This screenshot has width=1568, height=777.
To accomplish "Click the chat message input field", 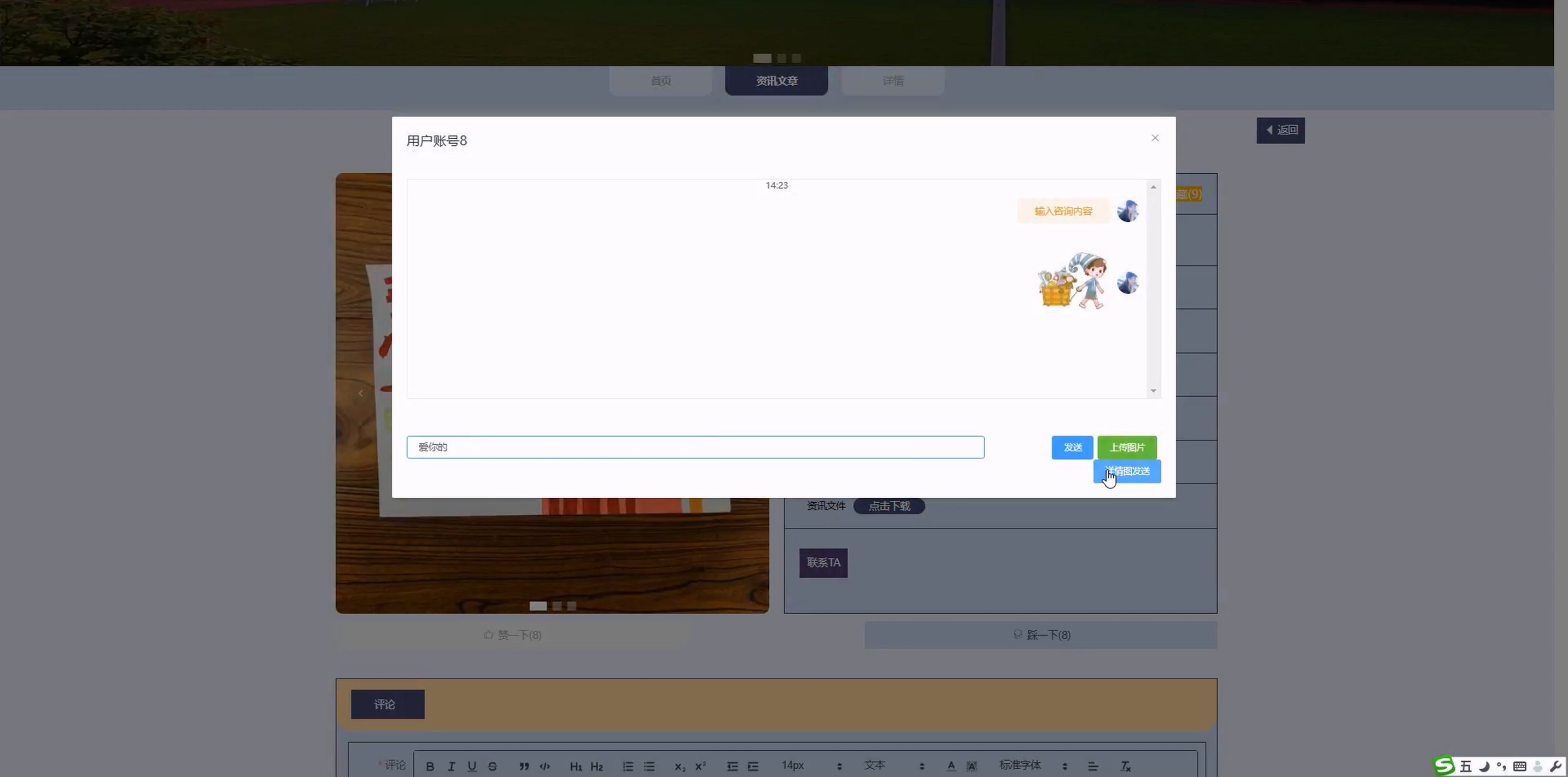I will (x=695, y=447).
